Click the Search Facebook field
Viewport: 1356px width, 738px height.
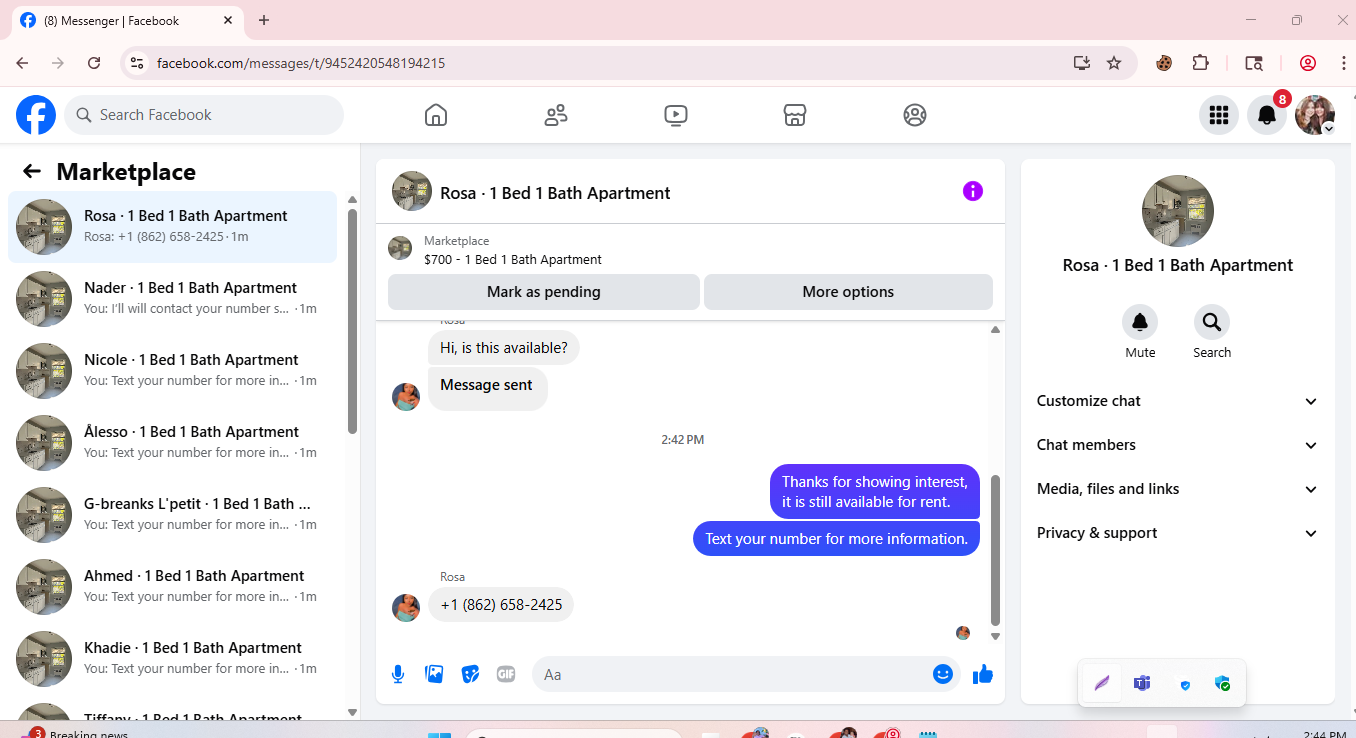pyautogui.click(x=204, y=115)
